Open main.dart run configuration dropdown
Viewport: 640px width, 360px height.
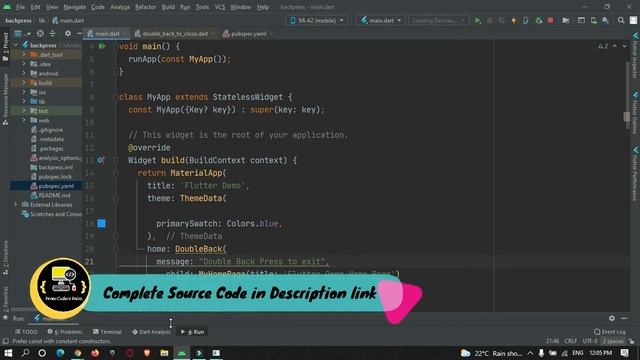coord(381,20)
